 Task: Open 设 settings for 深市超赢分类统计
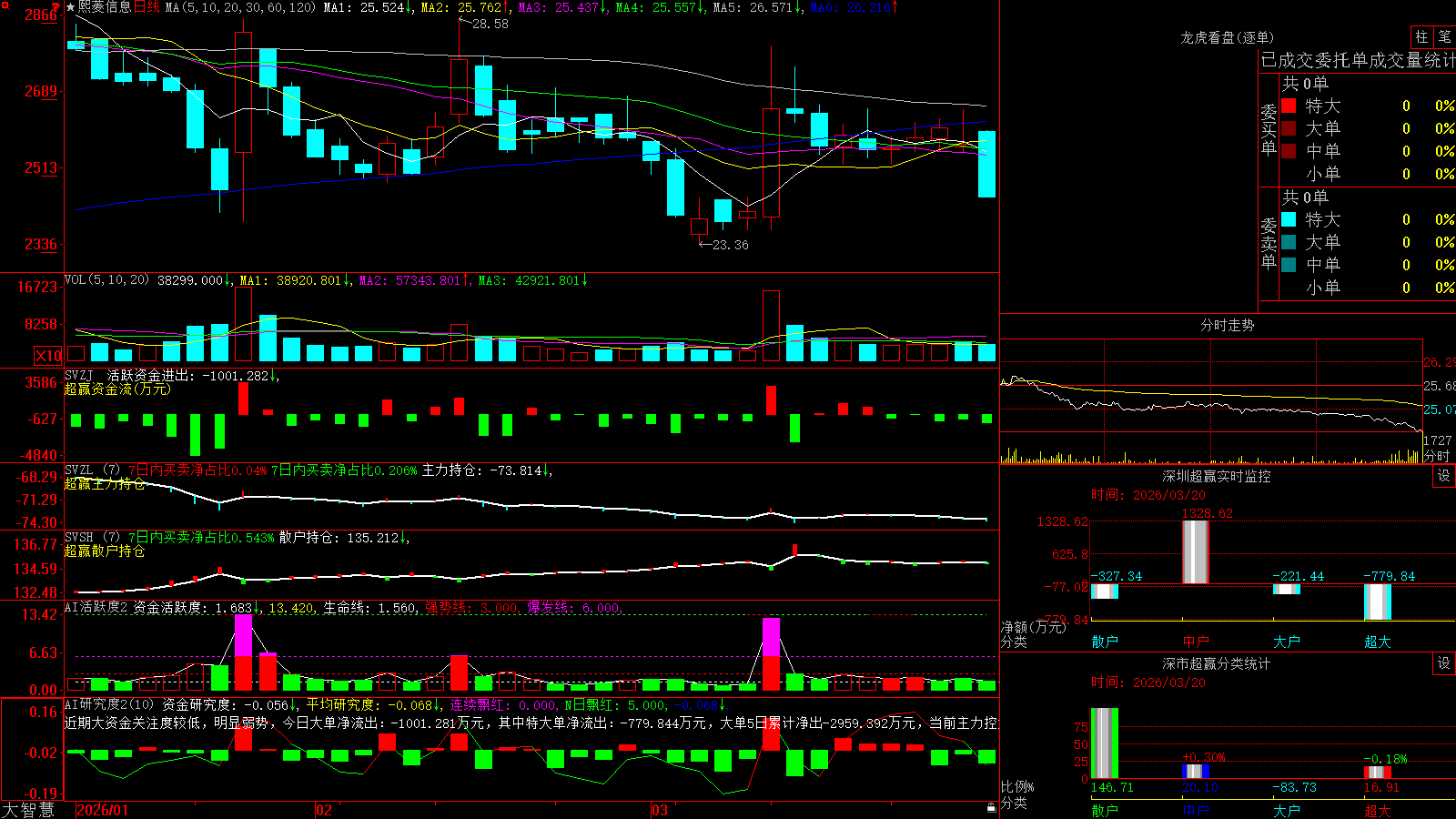[1444, 663]
